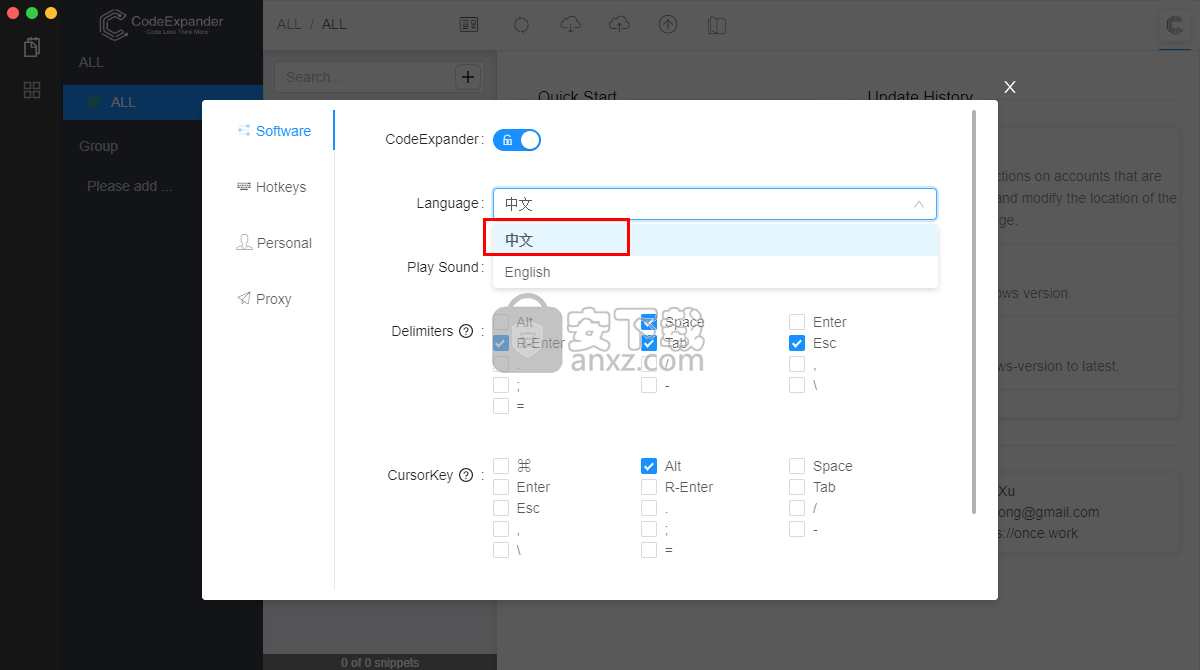This screenshot has height=670, width=1200.
Task: Check the R-Enter checkbox under CursorKey
Action: tap(649, 487)
